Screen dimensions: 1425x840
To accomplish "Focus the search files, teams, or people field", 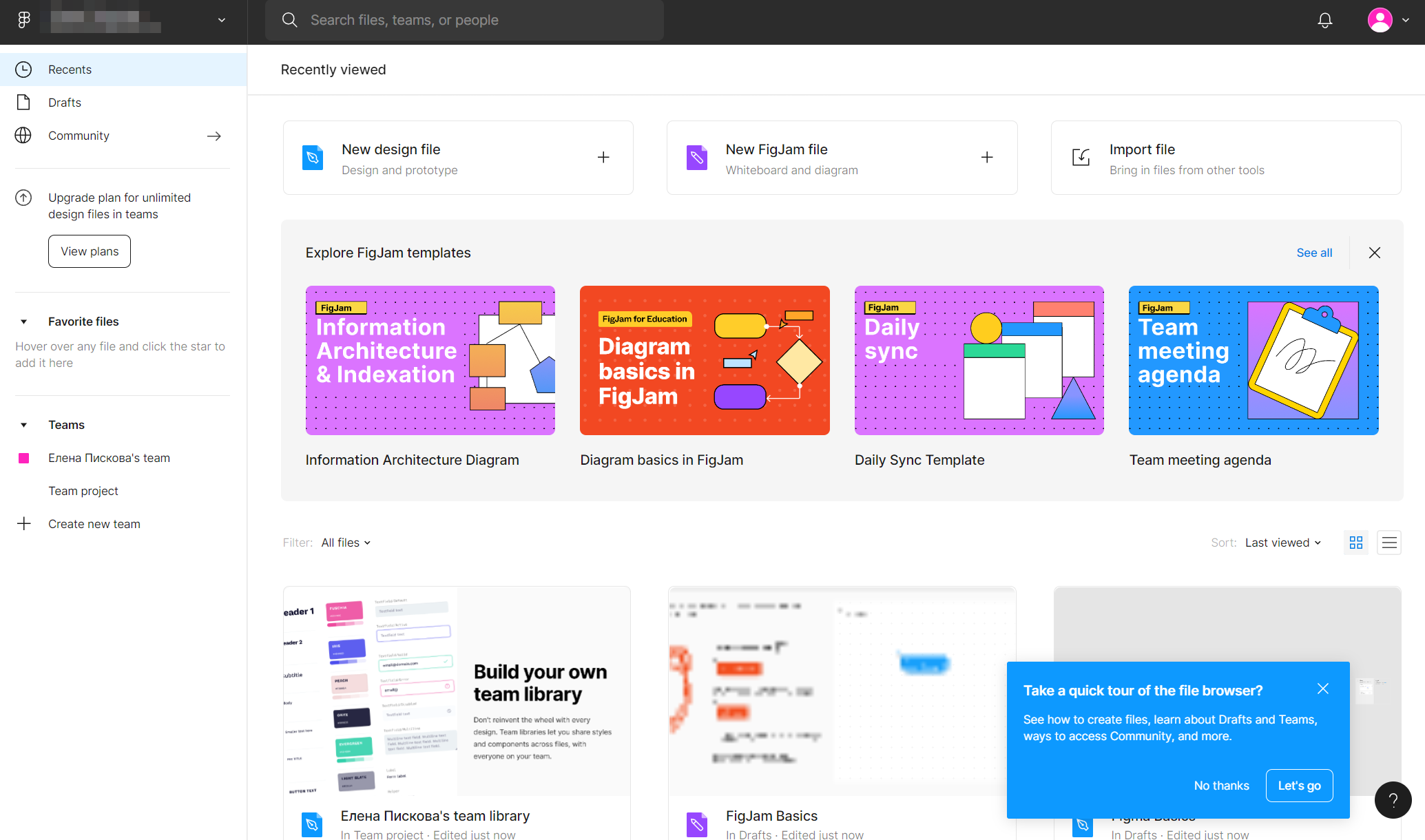I will (464, 20).
